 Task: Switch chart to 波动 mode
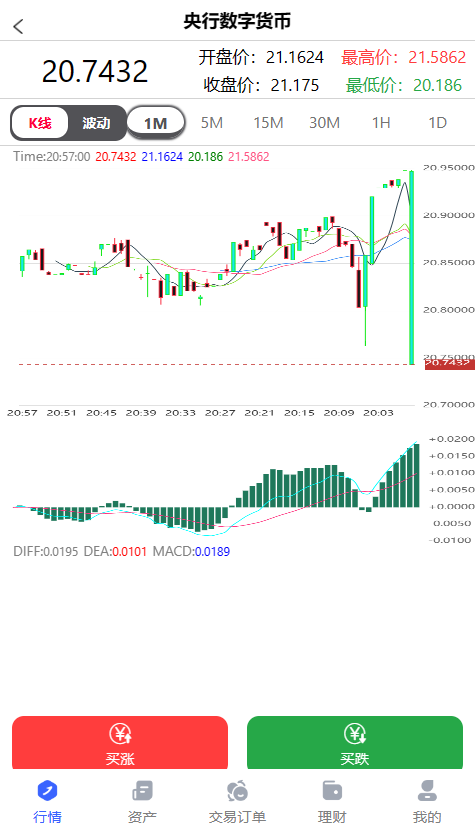[x=96, y=123]
